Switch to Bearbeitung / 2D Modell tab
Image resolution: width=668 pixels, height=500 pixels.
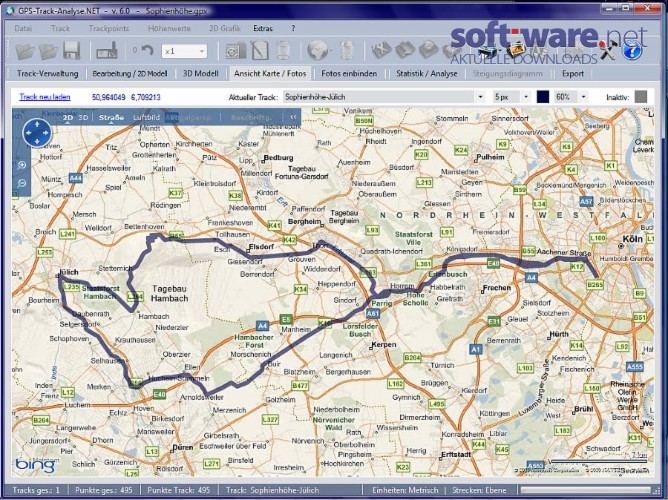click(x=130, y=74)
